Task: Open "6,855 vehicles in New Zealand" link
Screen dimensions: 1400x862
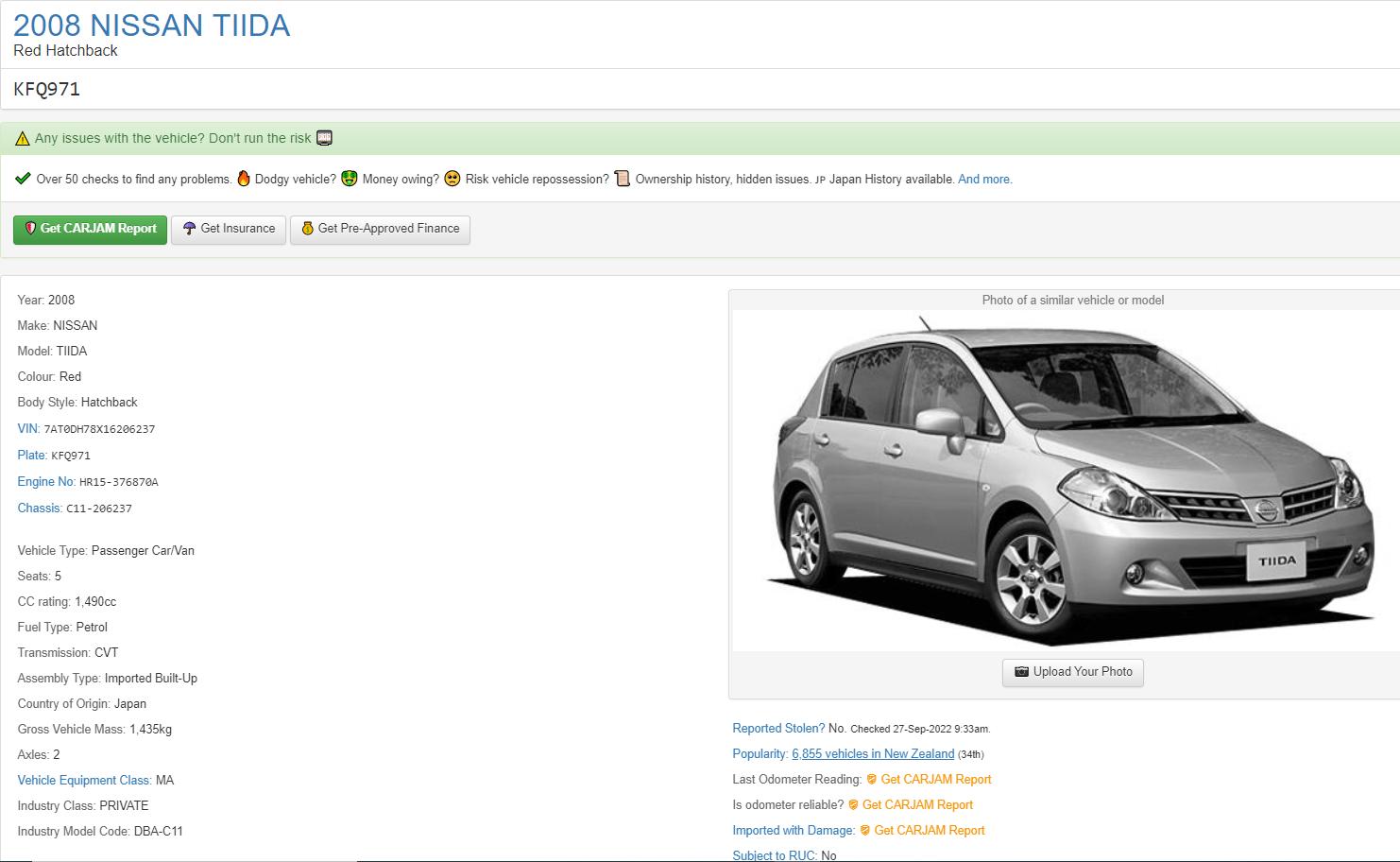Action: (x=873, y=754)
